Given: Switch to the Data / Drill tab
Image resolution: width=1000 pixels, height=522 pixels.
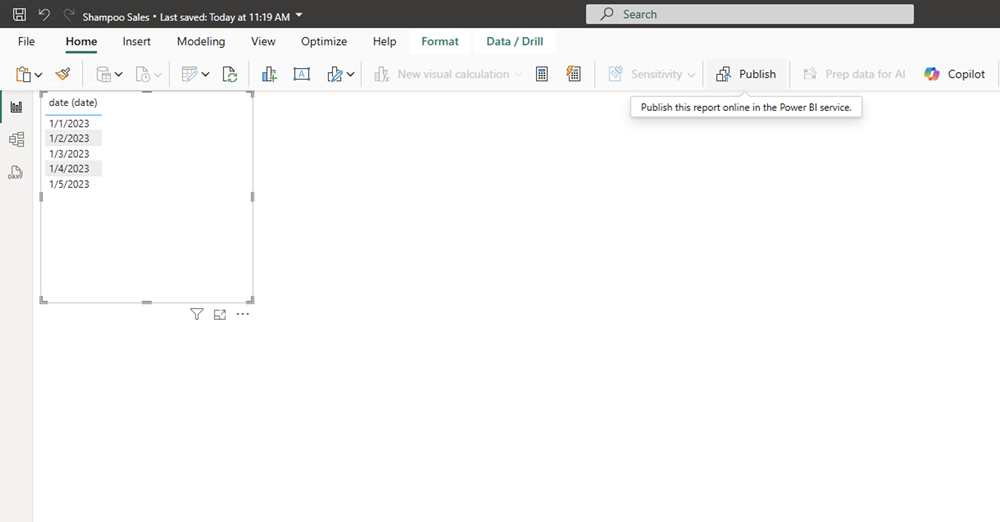Looking at the screenshot, I should 514,42.
